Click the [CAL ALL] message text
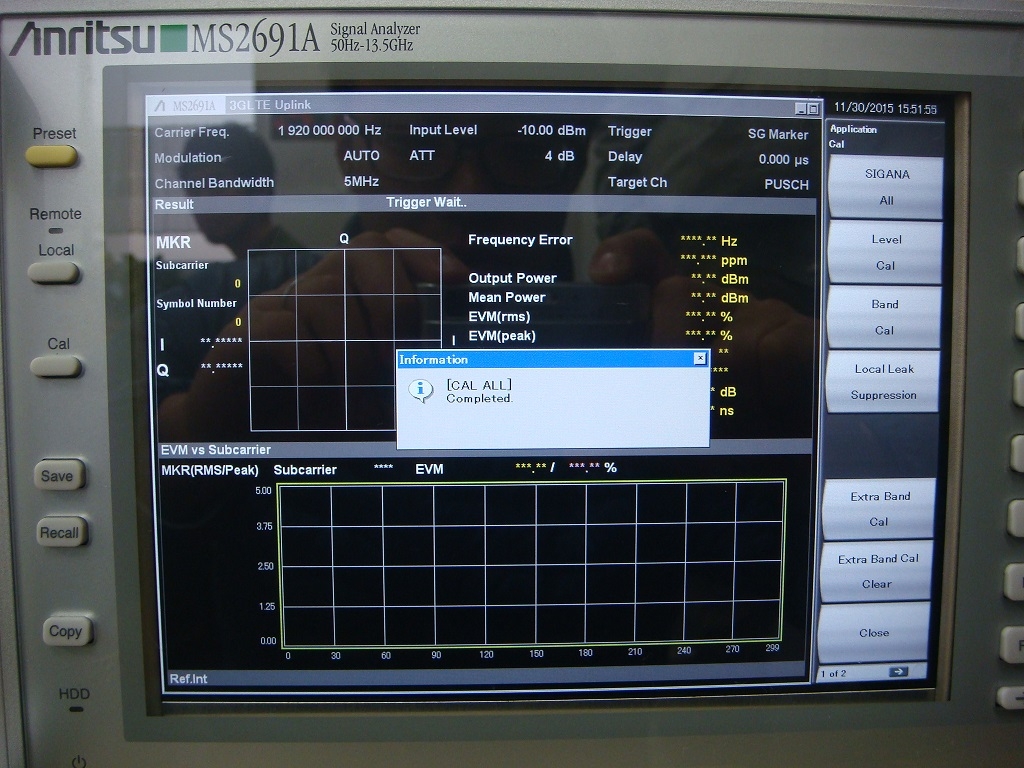Viewport: 1024px width, 768px height. pos(479,385)
